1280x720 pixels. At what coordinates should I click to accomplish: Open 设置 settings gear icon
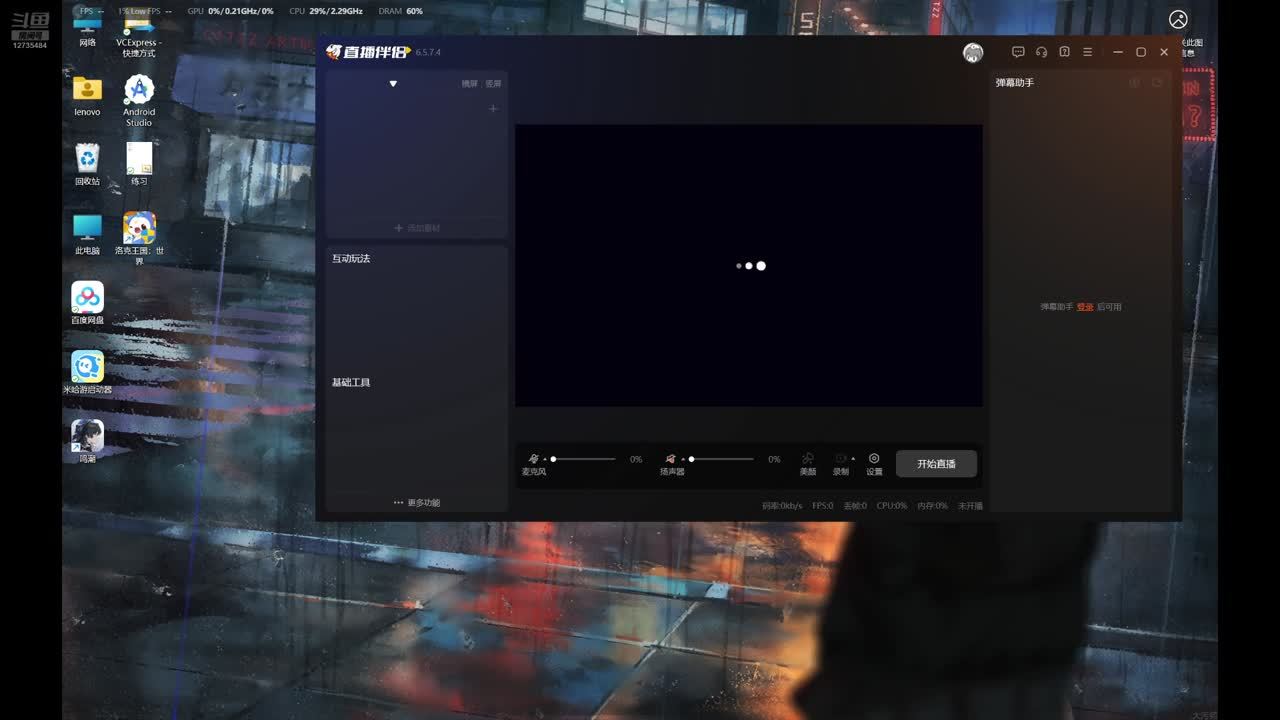[874, 459]
